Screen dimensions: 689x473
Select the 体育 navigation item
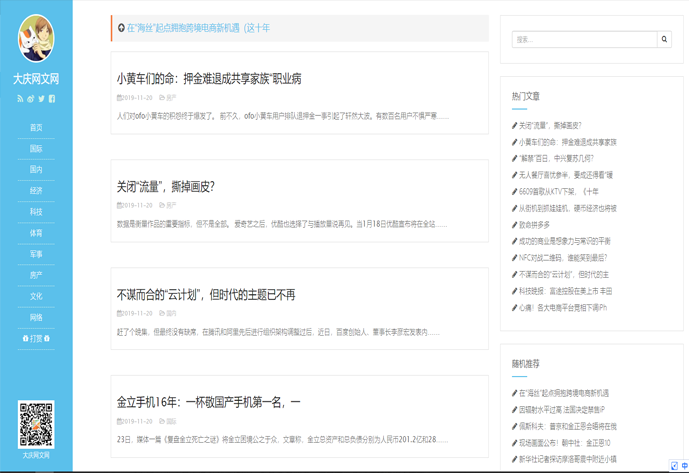(36, 233)
